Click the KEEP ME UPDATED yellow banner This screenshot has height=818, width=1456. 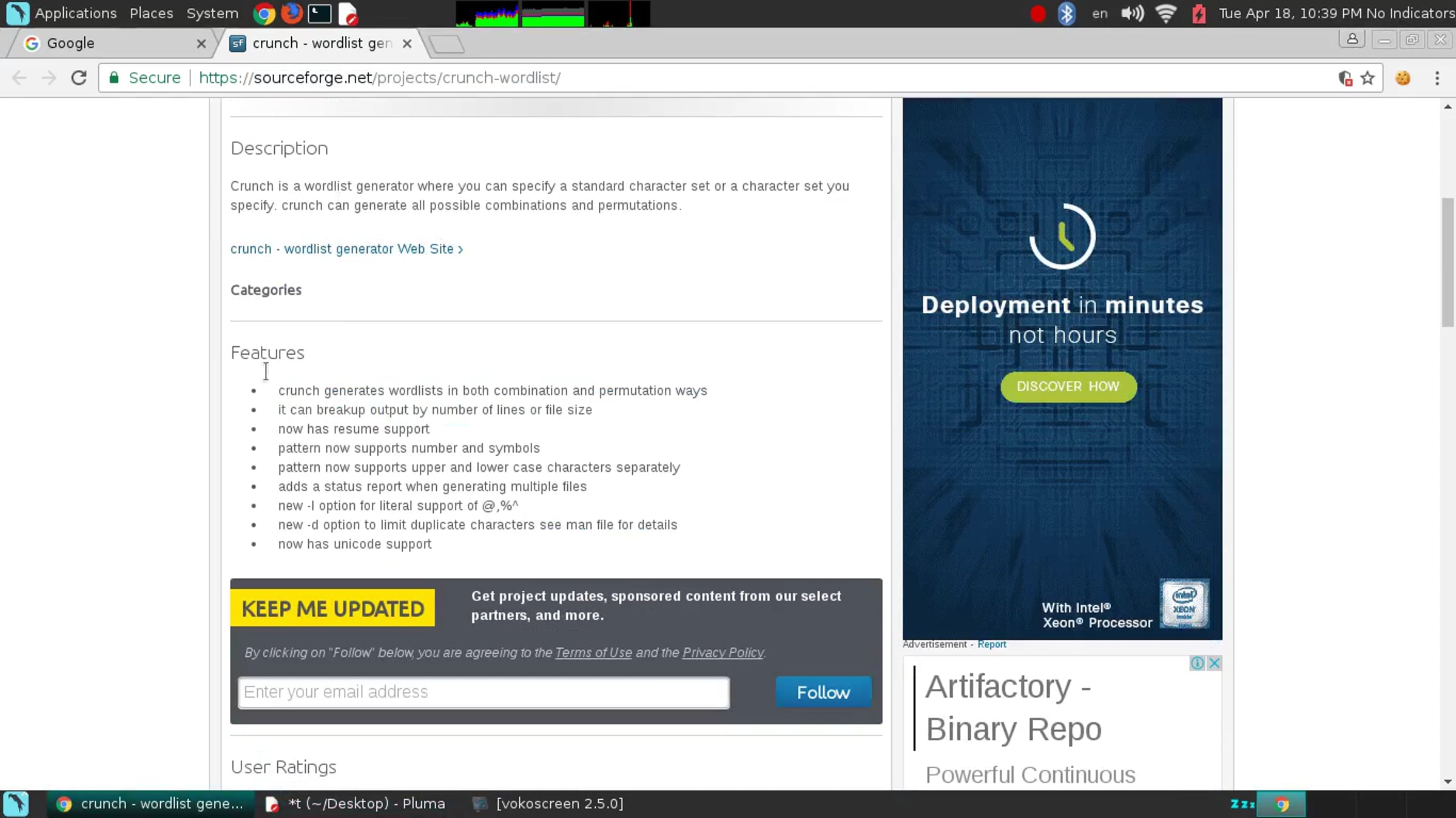[x=332, y=608]
